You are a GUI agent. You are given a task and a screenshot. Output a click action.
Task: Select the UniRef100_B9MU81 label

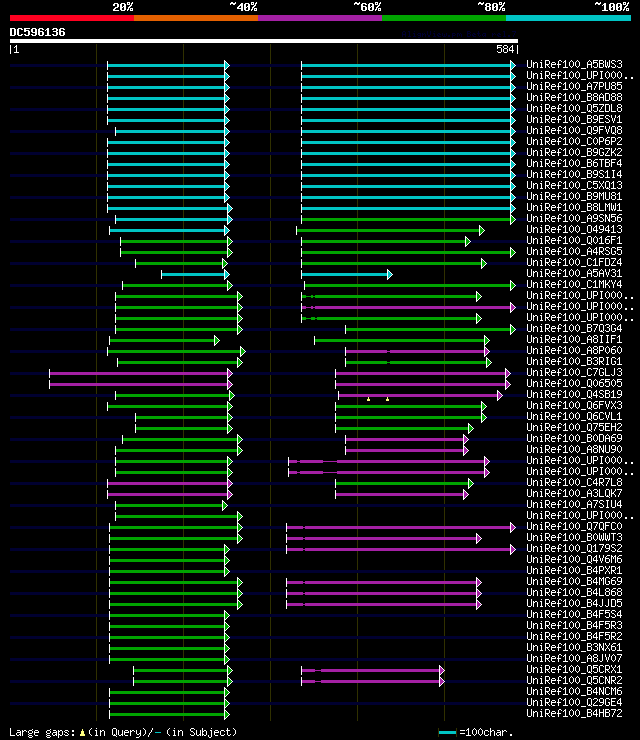click(574, 196)
